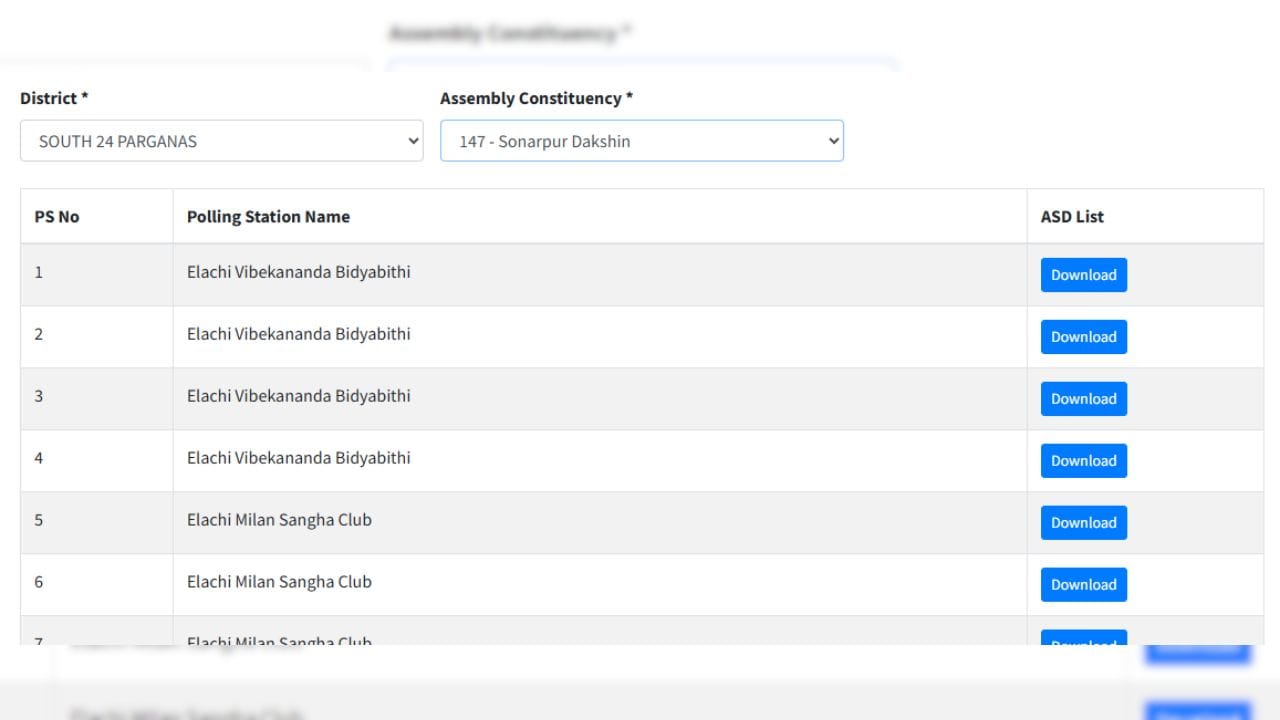Image resolution: width=1280 pixels, height=720 pixels.
Task: Click the PS No column header
Action: pos(57,216)
